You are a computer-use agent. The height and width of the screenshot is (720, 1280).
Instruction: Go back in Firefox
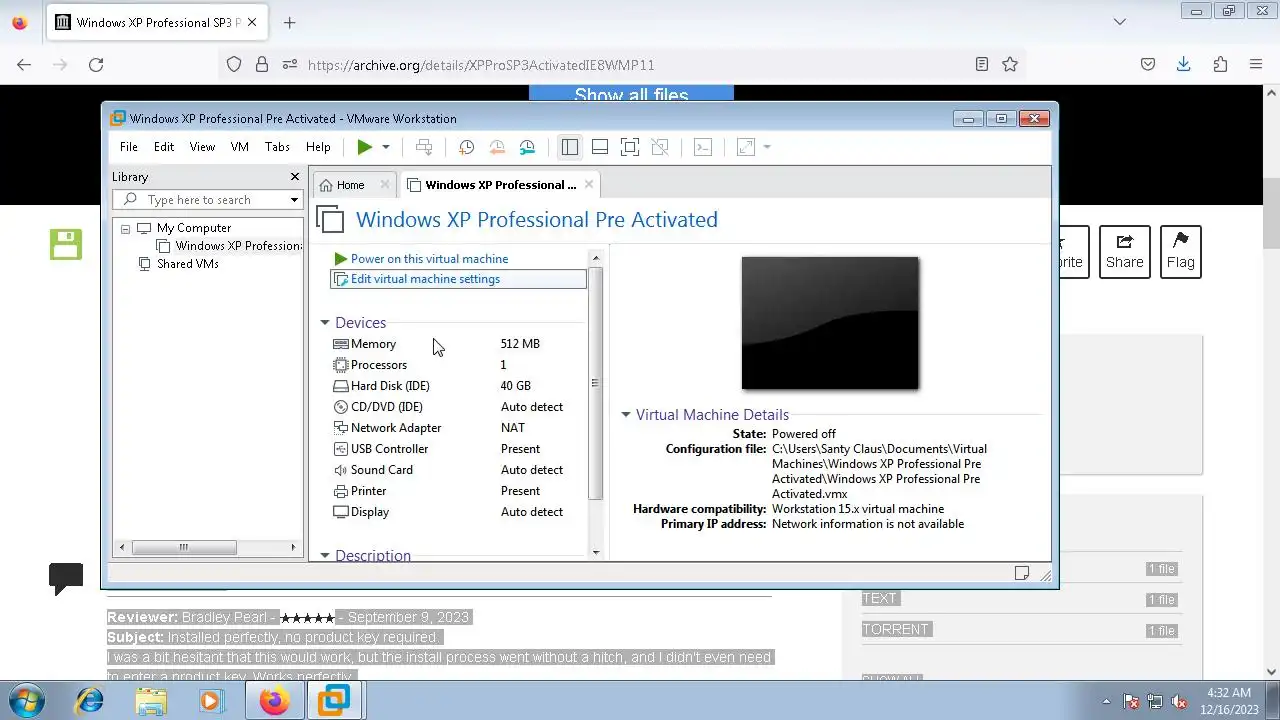pos(24,64)
